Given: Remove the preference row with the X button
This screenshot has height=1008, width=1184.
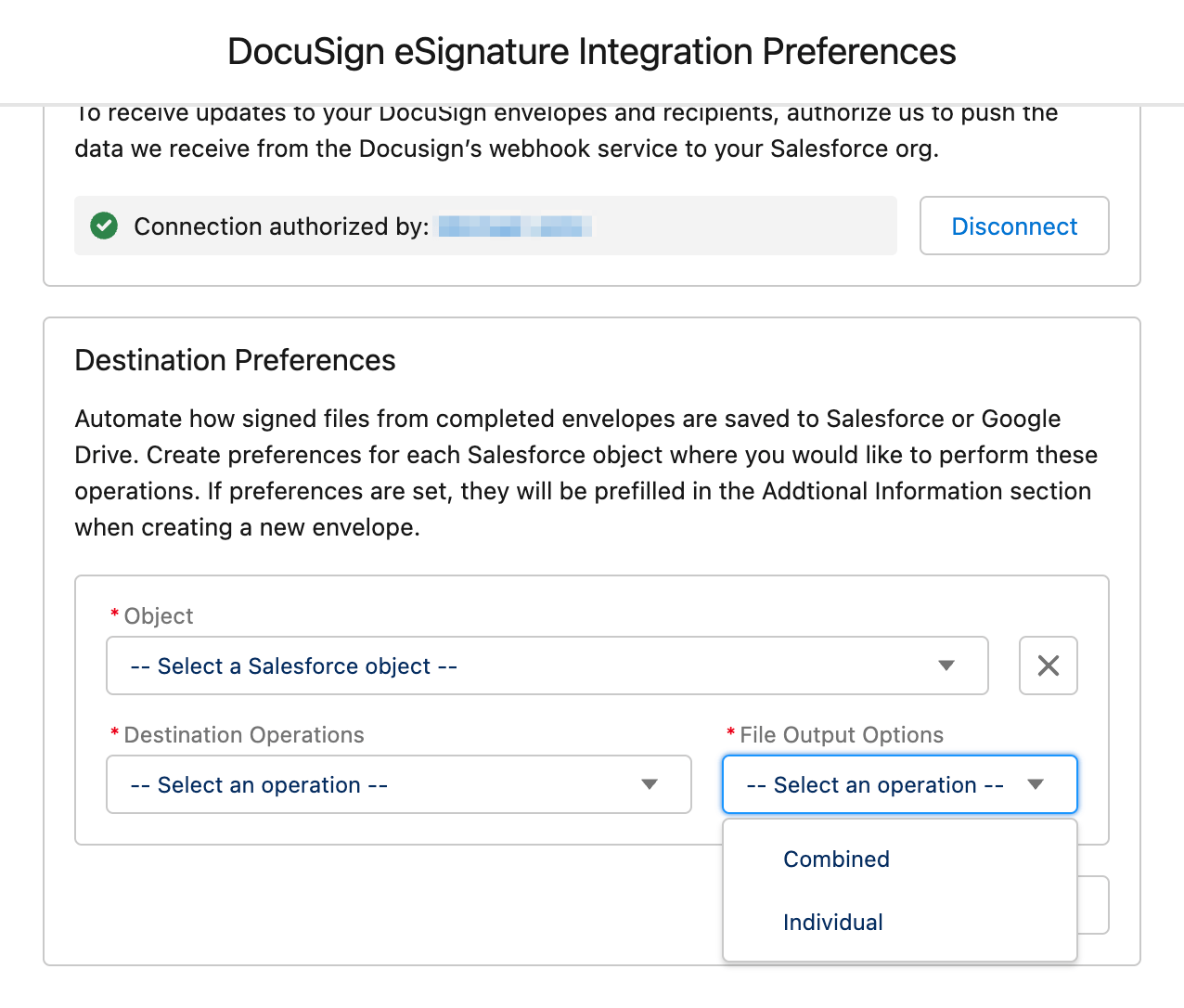Looking at the screenshot, I should click(1049, 666).
